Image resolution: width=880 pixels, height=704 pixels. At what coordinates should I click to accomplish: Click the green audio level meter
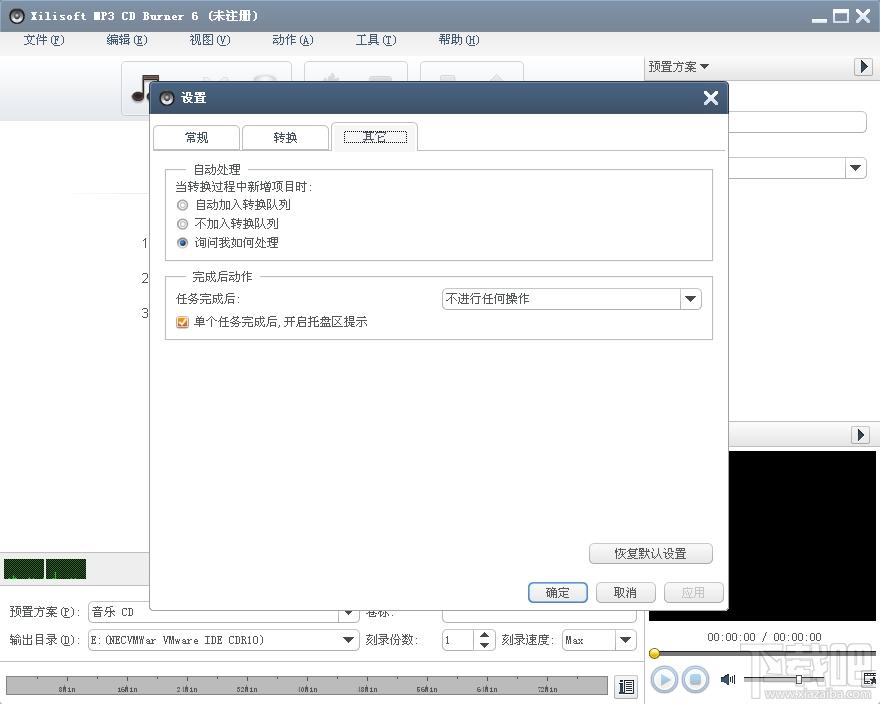[x=45, y=569]
